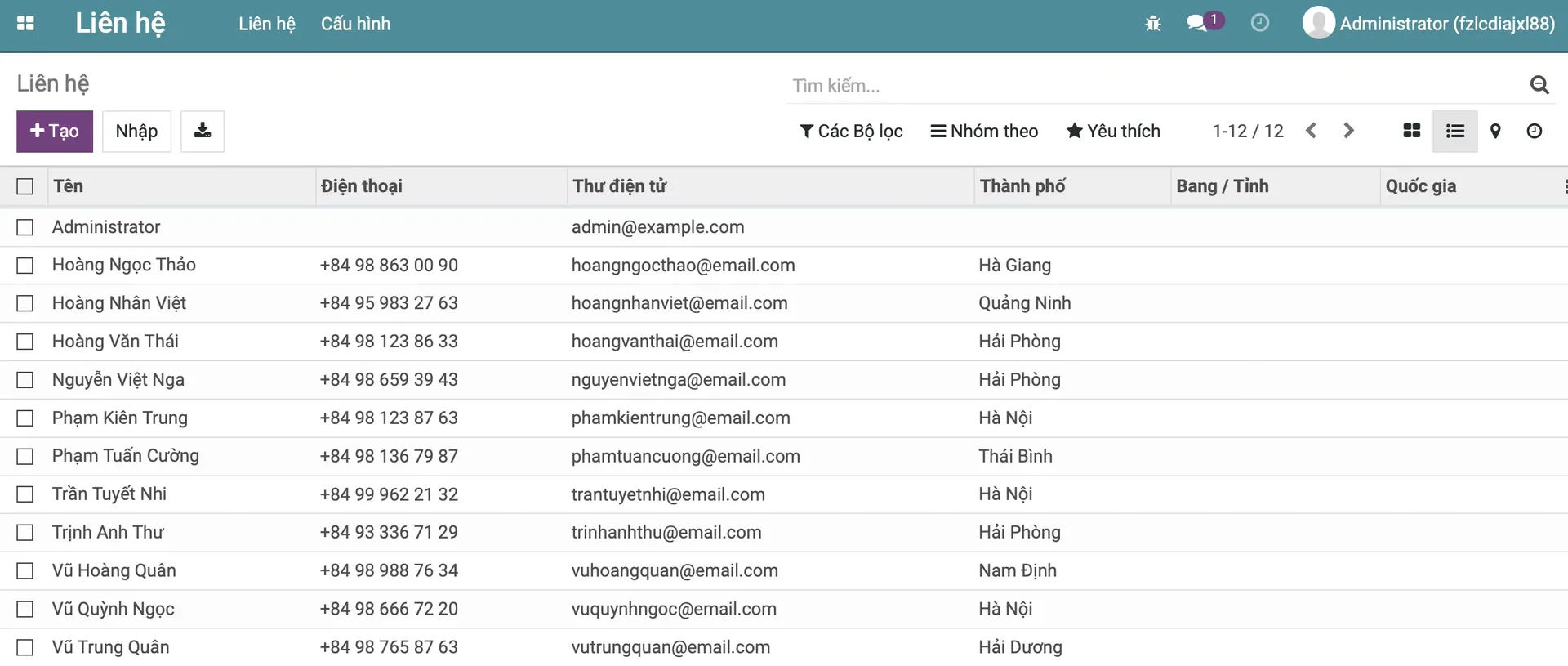Check the Trịnh Anh Thư row checkbox

(25, 533)
